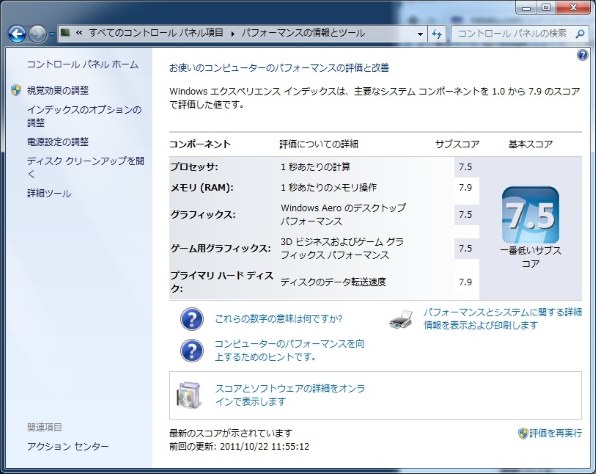The image size is (596, 474).
Task: Expand the breadcrumb arrow after すべてのコントロール パネル項目
Action: pos(233,34)
